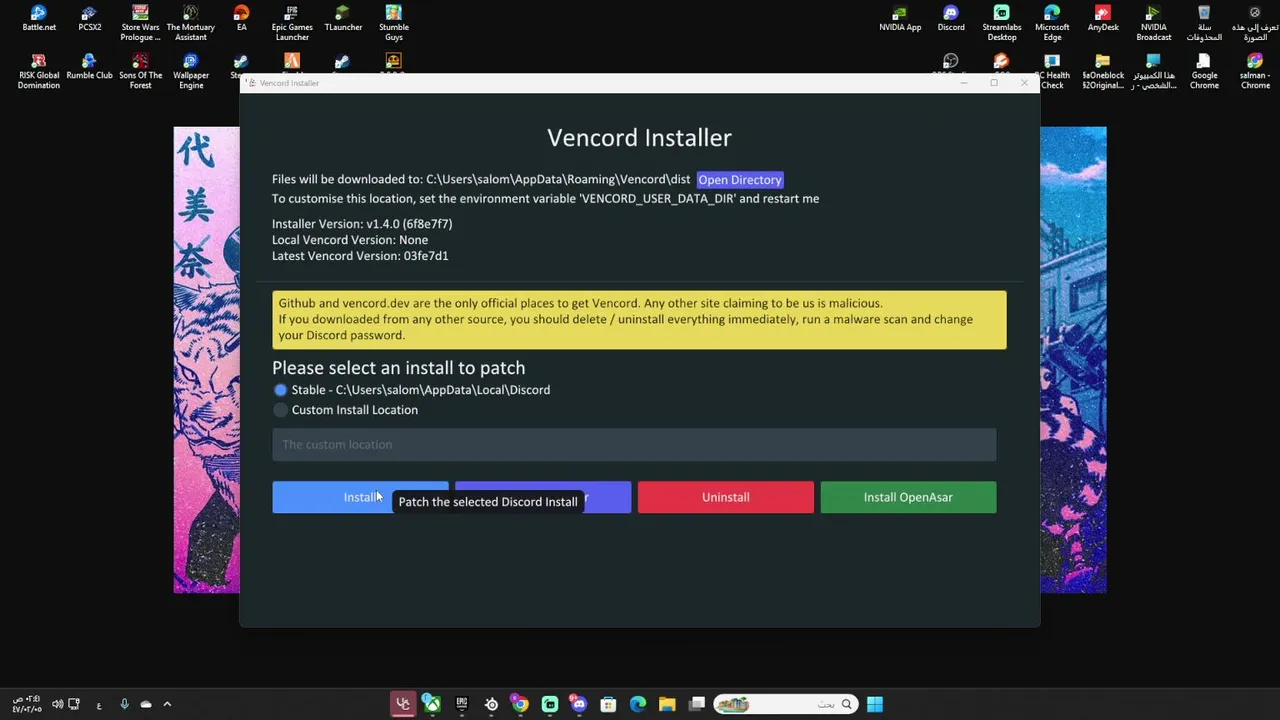Image resolution: width=1280 pixels, height=720 pixels.
Task: Click the yellow malware warning banner
Action: point(639,320)
